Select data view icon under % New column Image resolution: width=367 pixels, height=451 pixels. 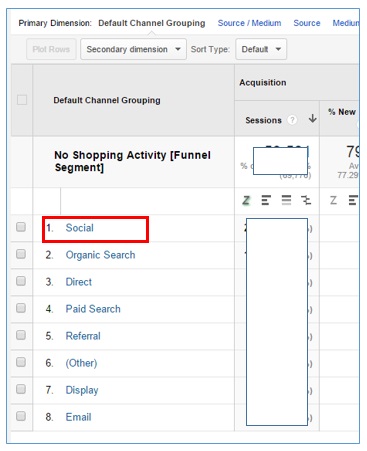coord(333,200)
